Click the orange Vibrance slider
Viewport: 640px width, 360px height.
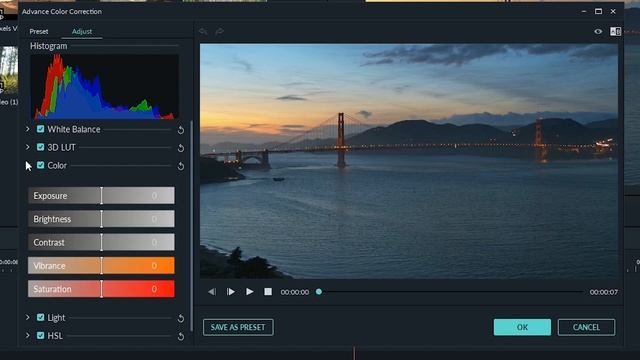[101, 266]
